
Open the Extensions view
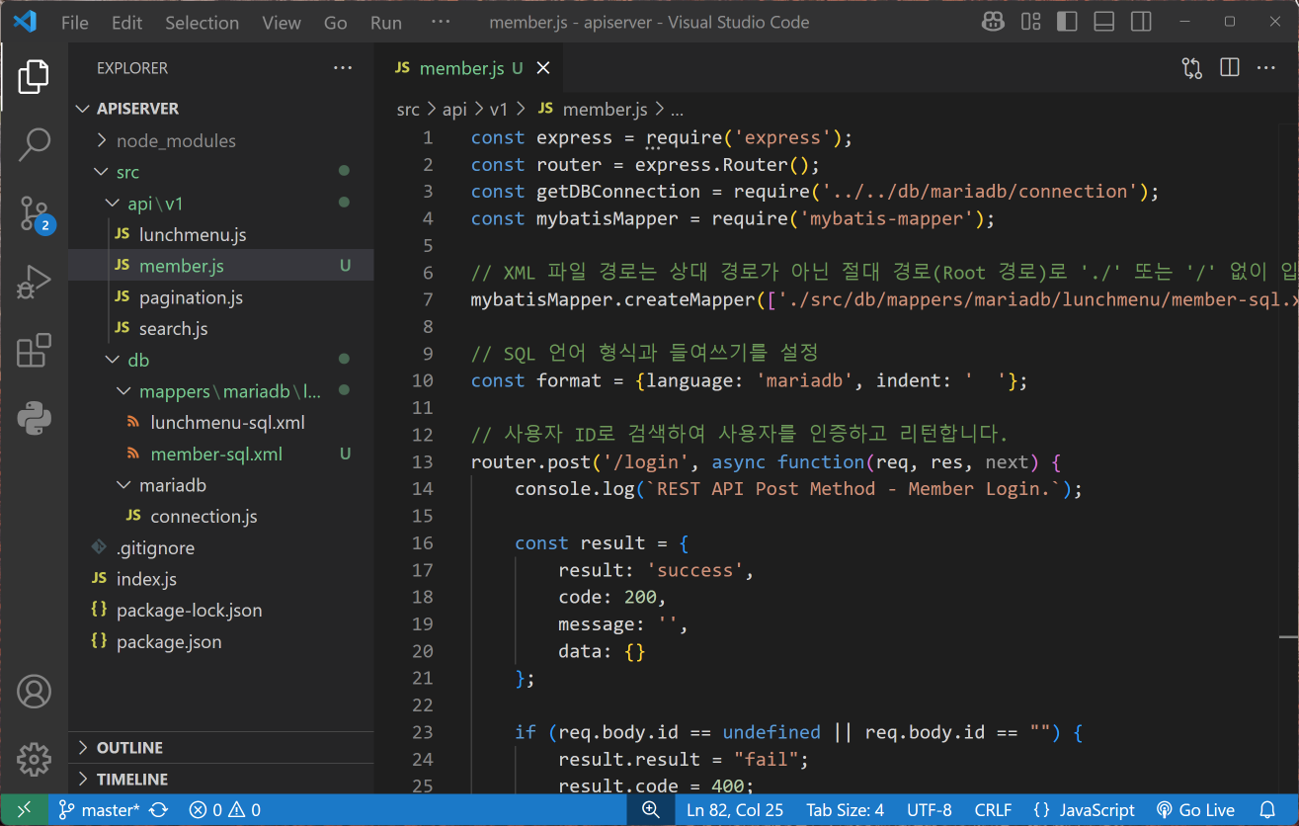pos(34,351)
